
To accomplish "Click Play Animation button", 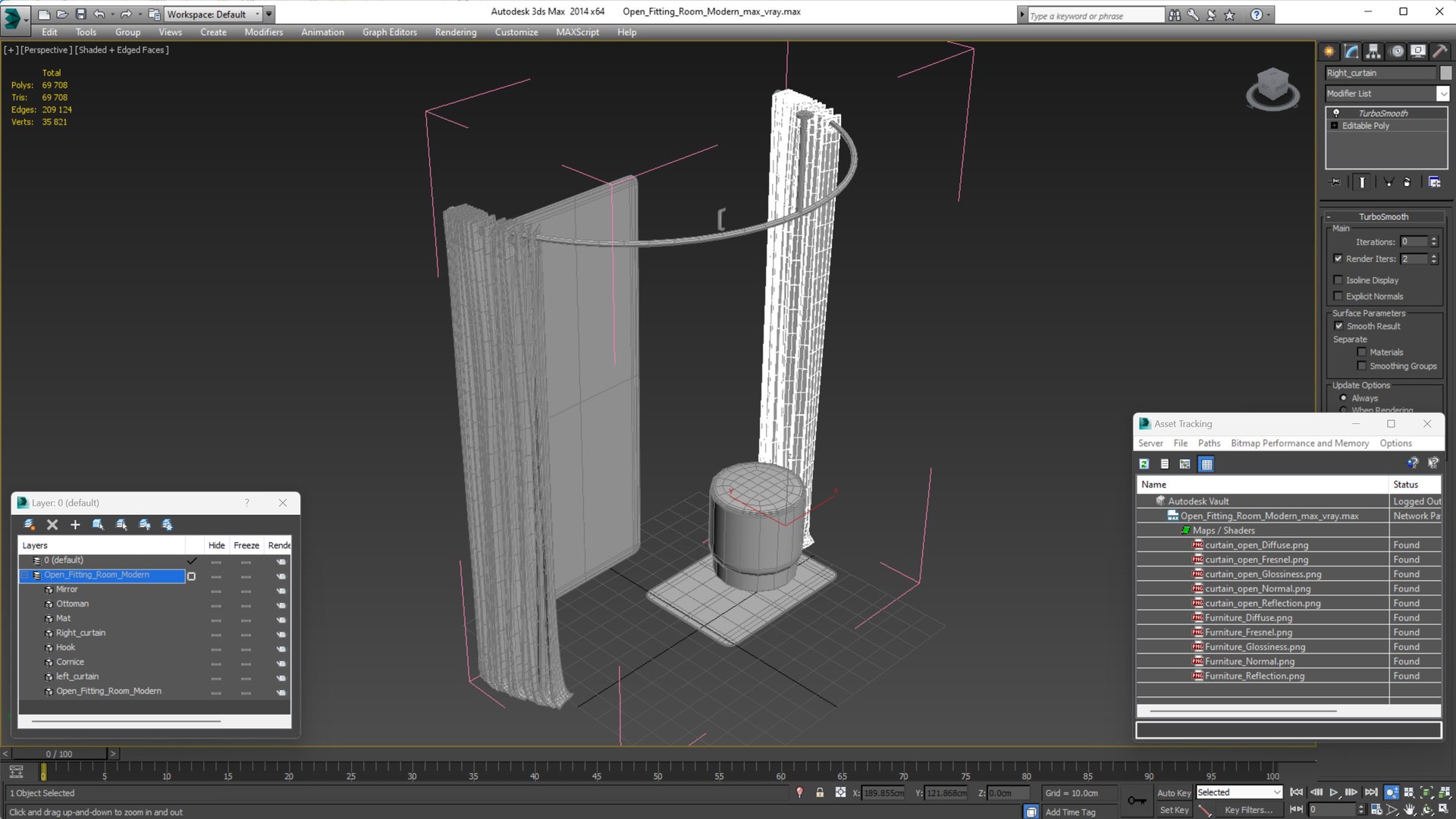I will 1334,792.
